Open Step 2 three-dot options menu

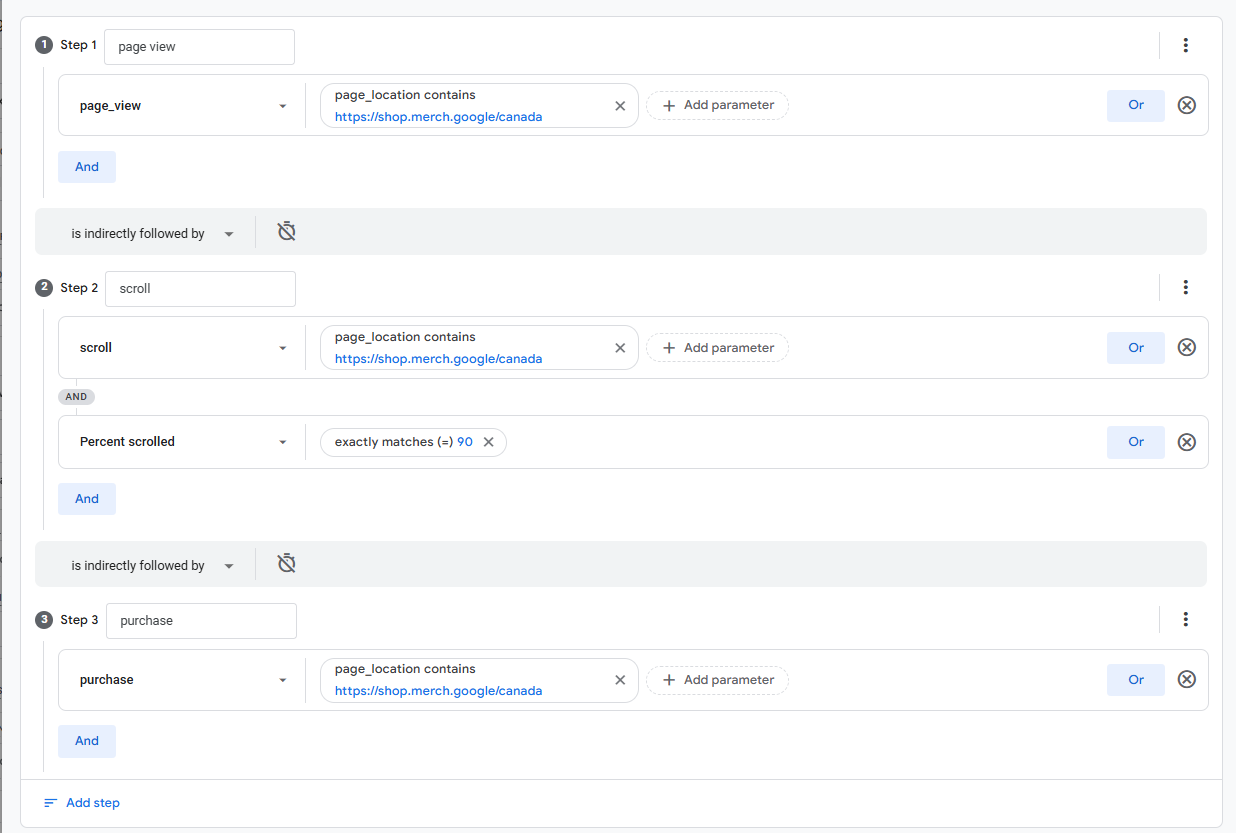tap(1185, 287)
